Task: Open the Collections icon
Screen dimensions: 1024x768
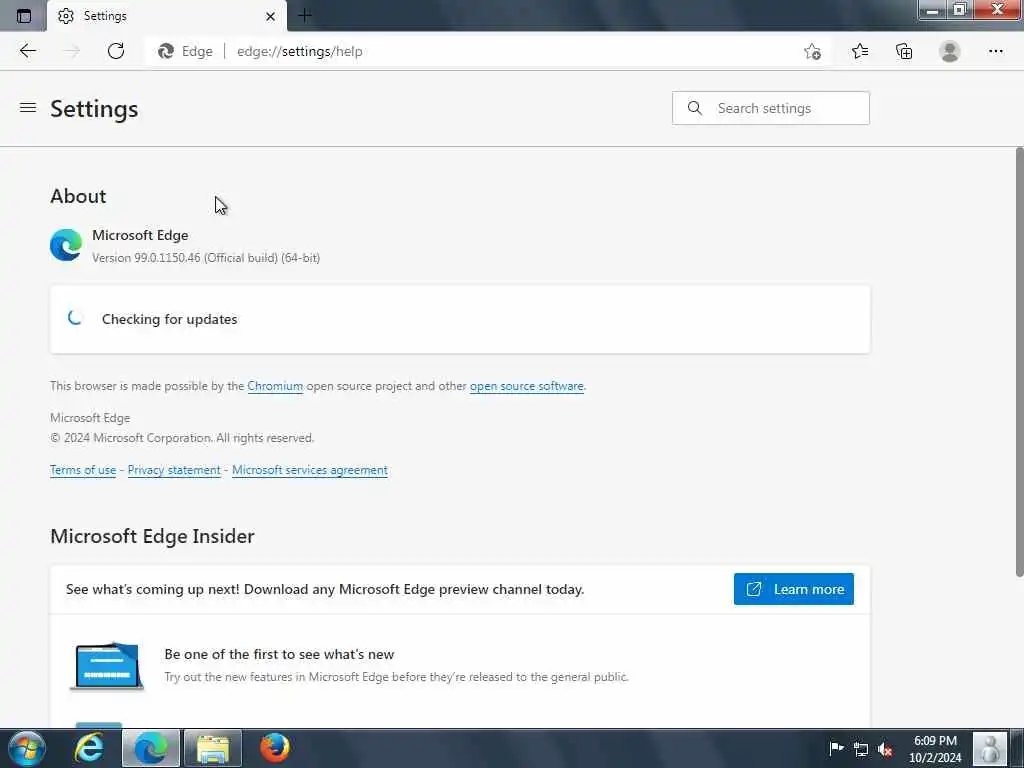Action: click(x=904, y=51)
